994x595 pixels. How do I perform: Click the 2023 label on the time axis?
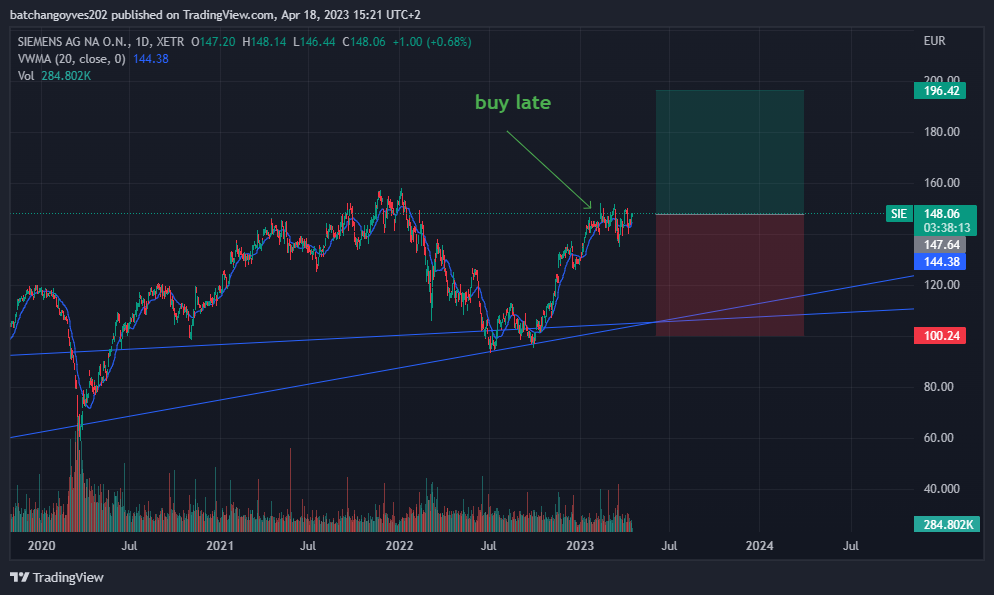(579, 546)
